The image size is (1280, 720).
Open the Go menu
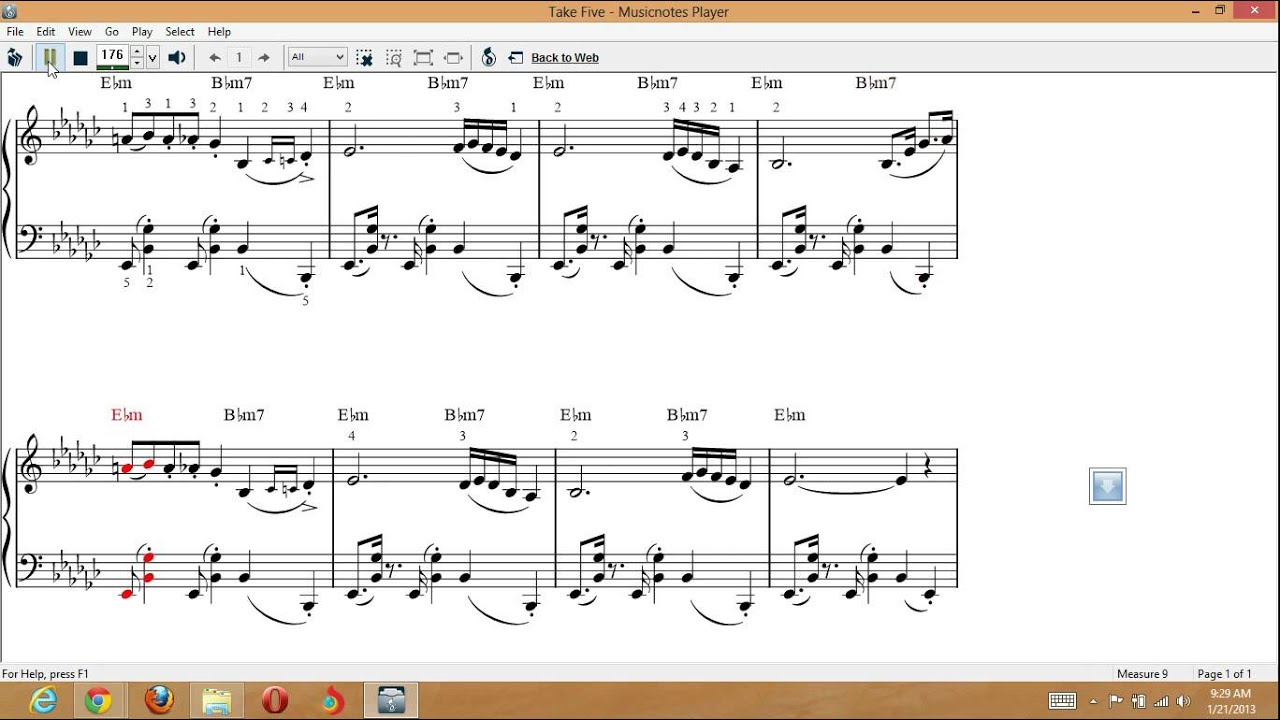(x=112, y=32)
